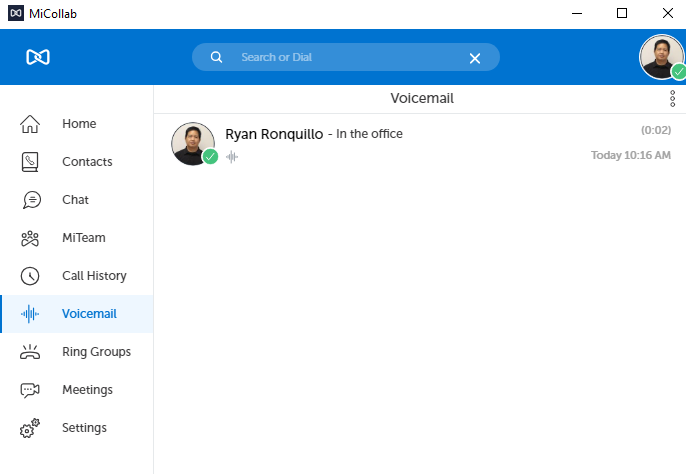686x474 pixels.
Task: Click the Mitel logo in header
Action: [x=38, y=57]
